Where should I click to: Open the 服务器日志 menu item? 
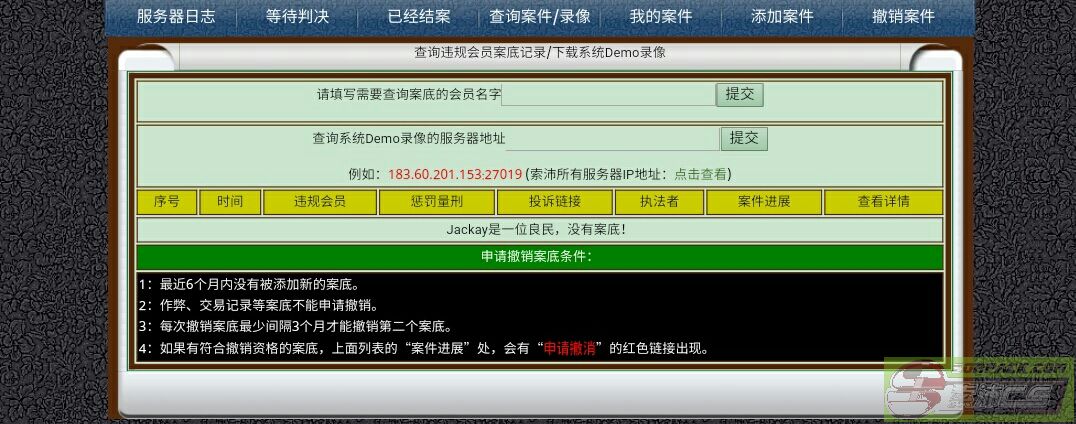click(175, 17)
